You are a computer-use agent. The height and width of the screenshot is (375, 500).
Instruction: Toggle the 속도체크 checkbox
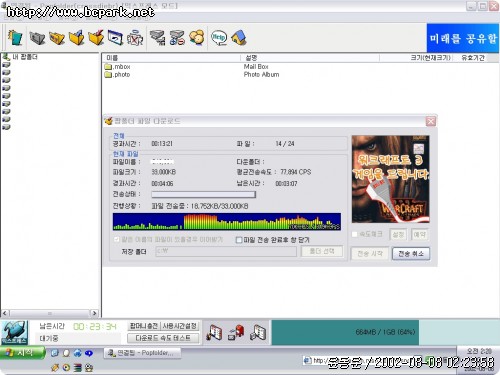point(355,235)
